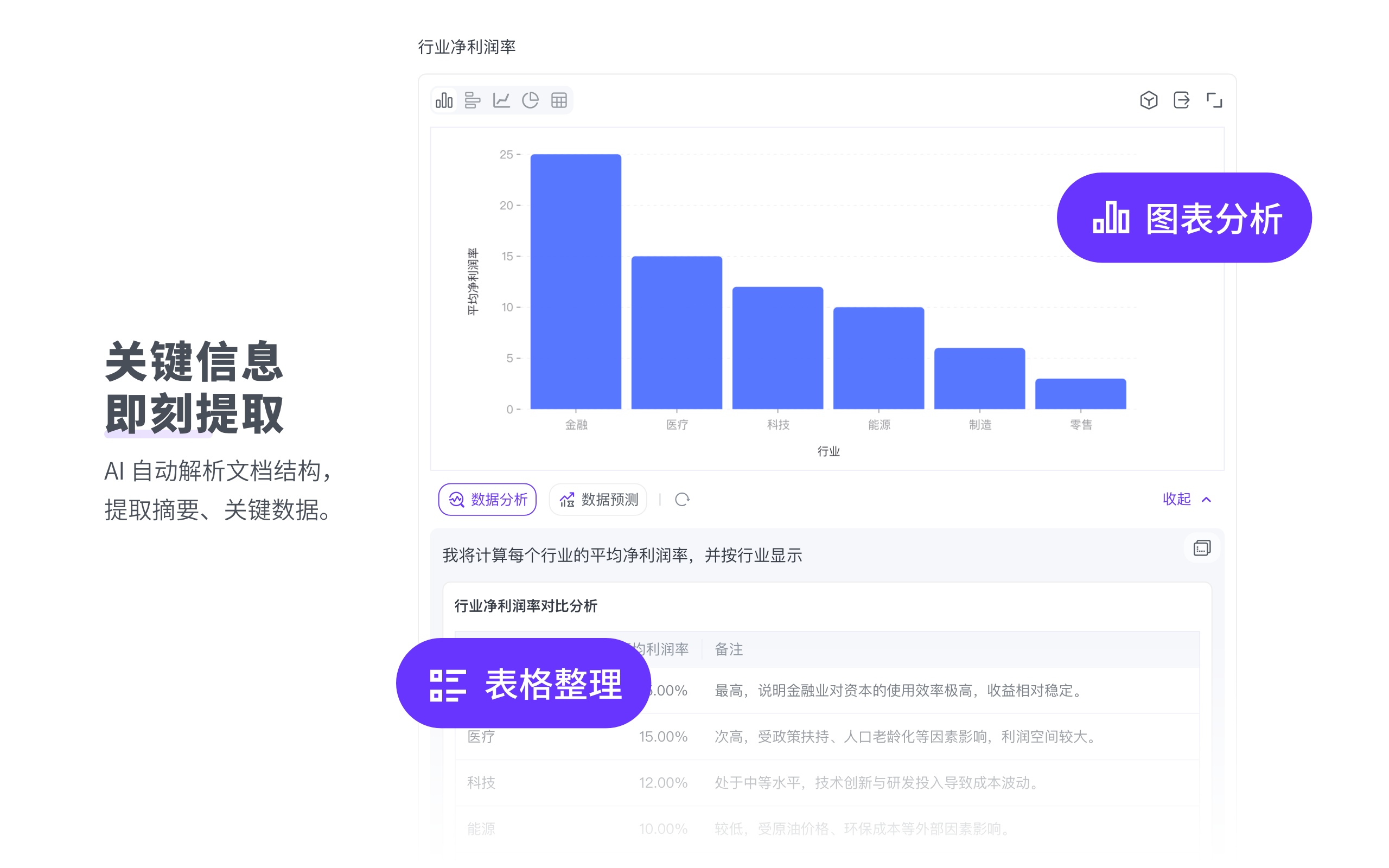Select the 数据预测 tab button
This screenshot has width=1389, height=868.
click(x=598, y=500)
